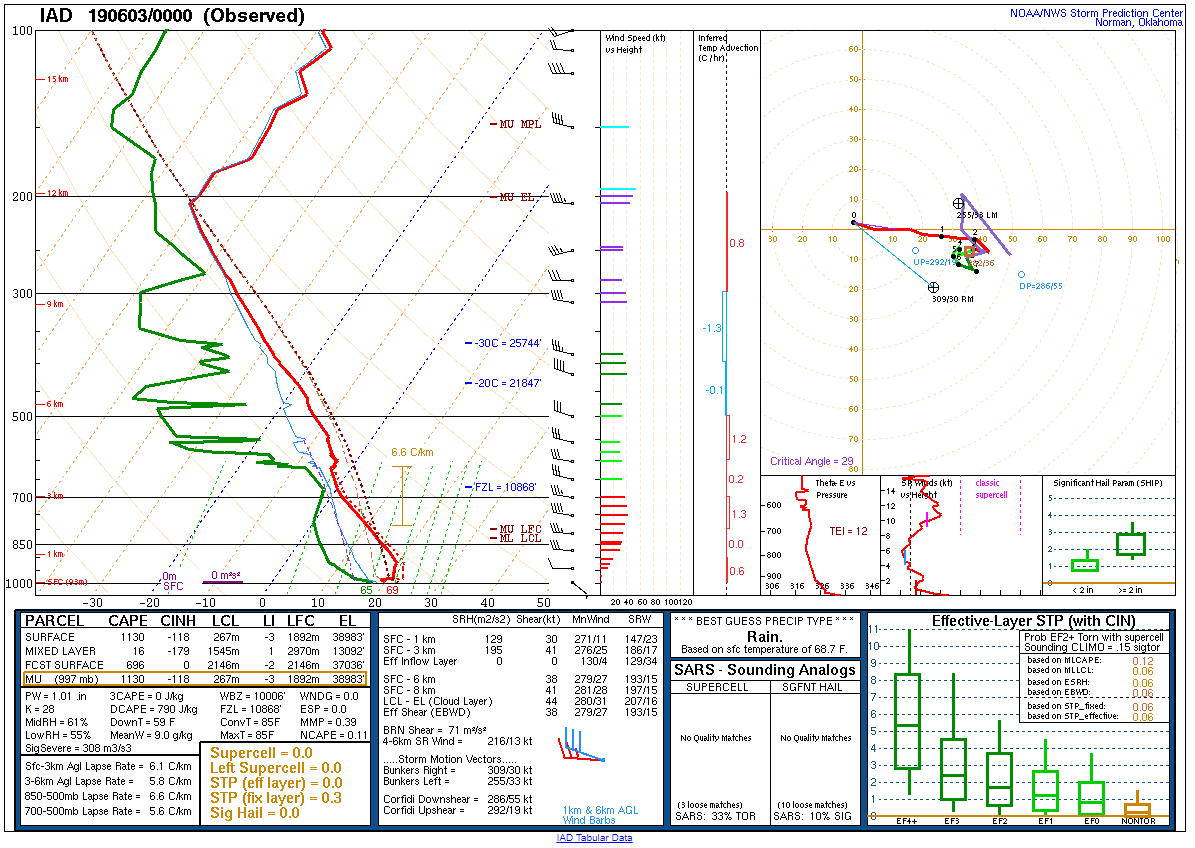The image size is (1195, 848).
Task: Click the Inferred Temp Advection heading
Action: pos(728,47)
